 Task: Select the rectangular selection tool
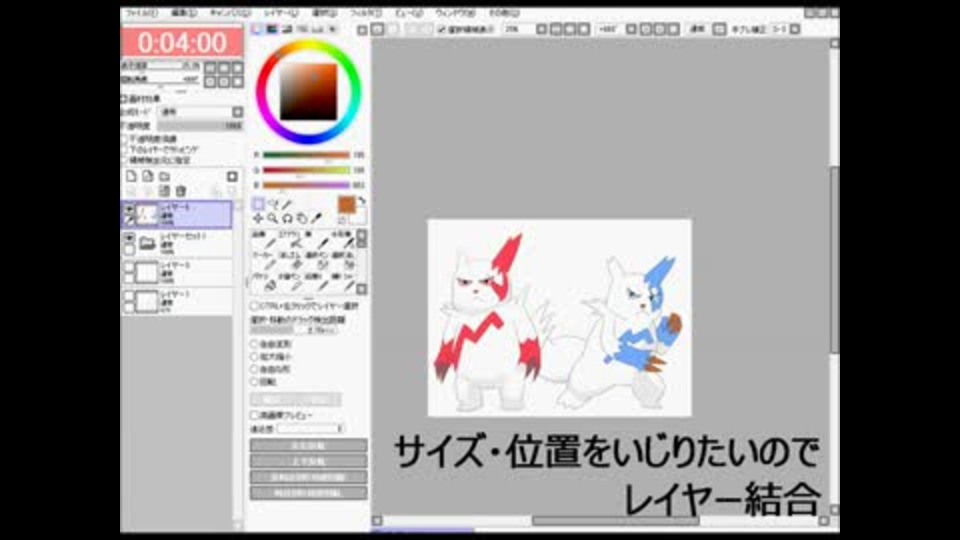tap(258, 204)
